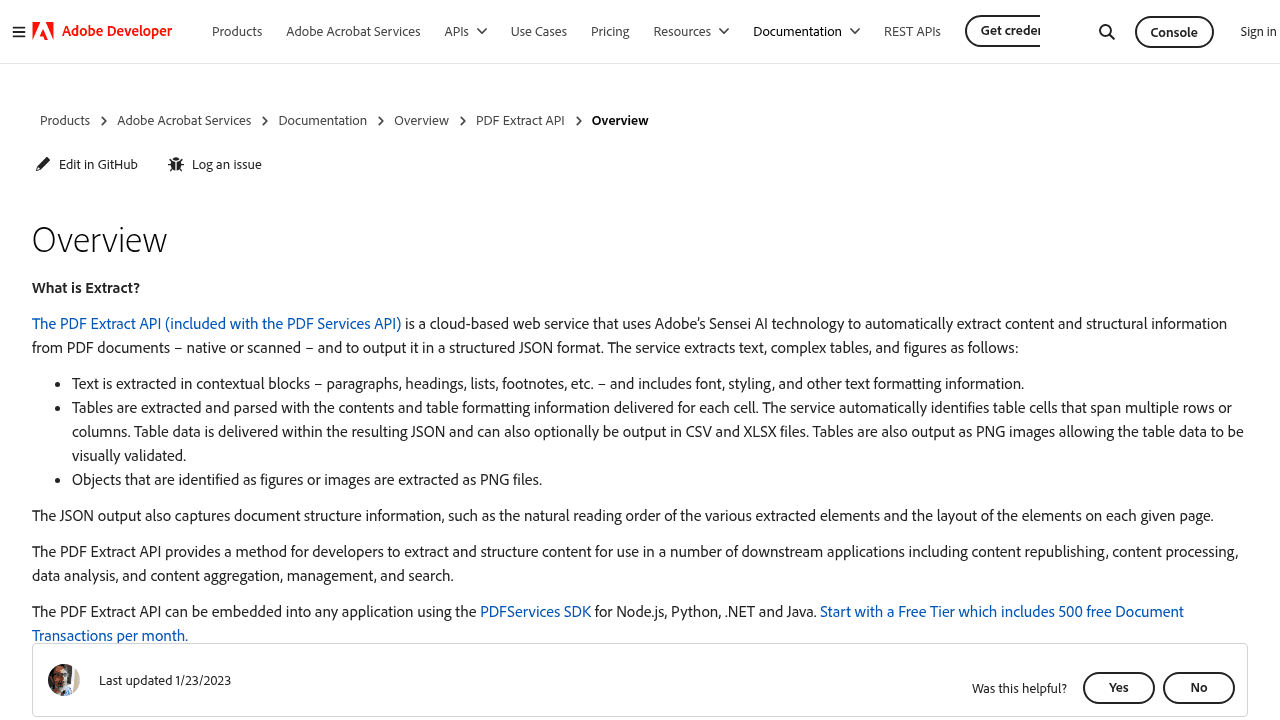This screenshot has height=720, width=1280.
Task: Click the Log an issue bug icon
Action: 176,164
